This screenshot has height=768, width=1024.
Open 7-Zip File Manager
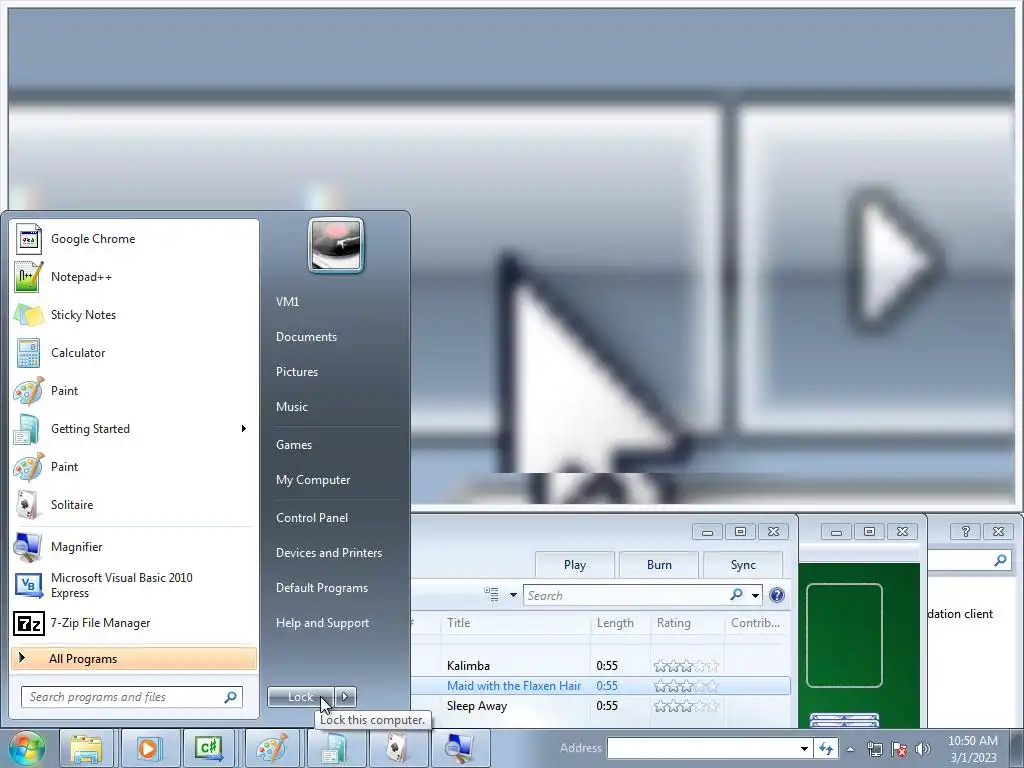134,623
